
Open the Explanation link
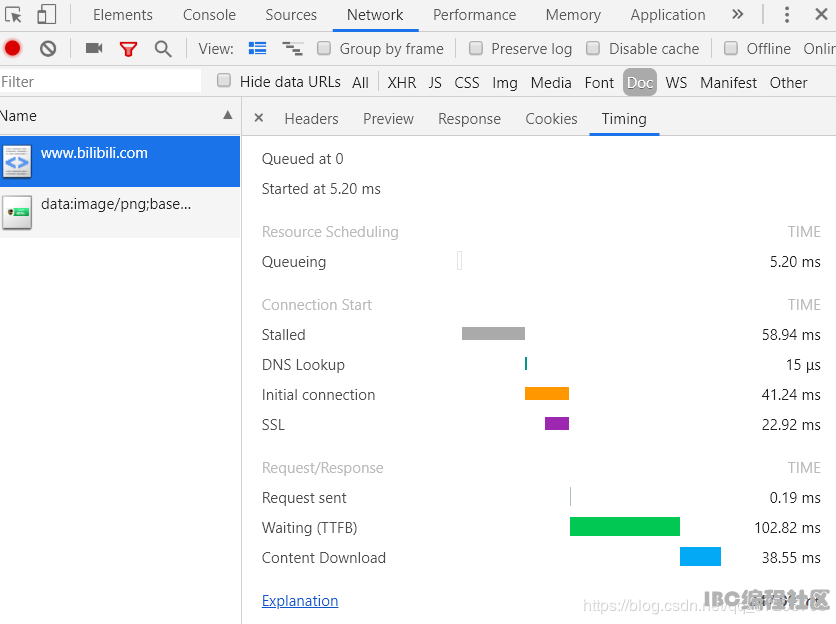click(300, 601)
